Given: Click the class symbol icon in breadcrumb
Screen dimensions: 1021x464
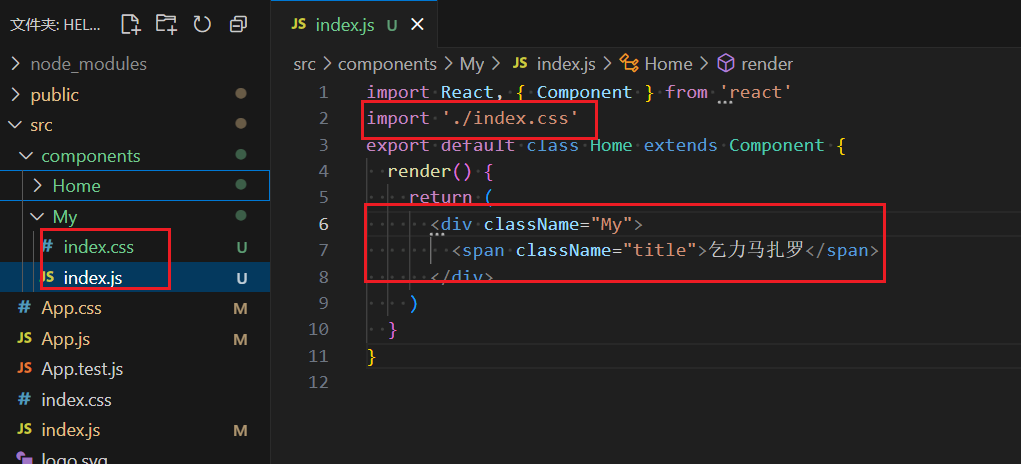Looking at the screenshot, I should tap(629, 63).
